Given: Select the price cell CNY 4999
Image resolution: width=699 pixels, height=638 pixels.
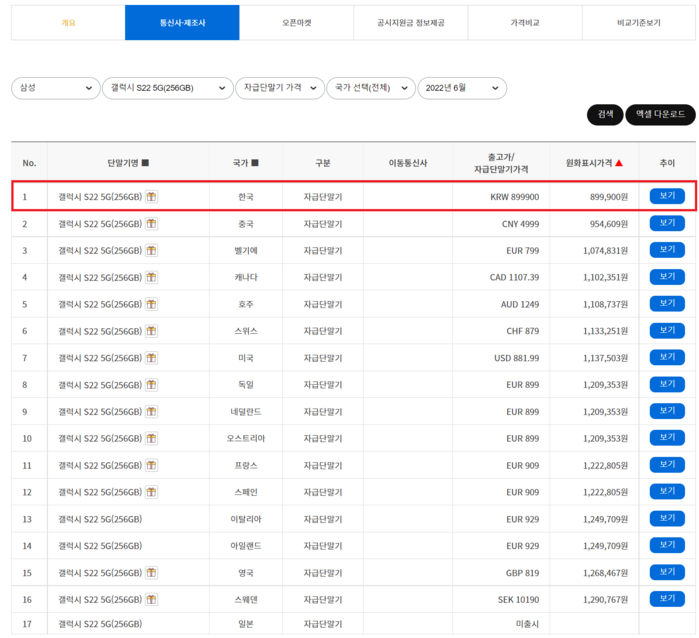Looking at the screenshot, I should click(x=520, y=224).
